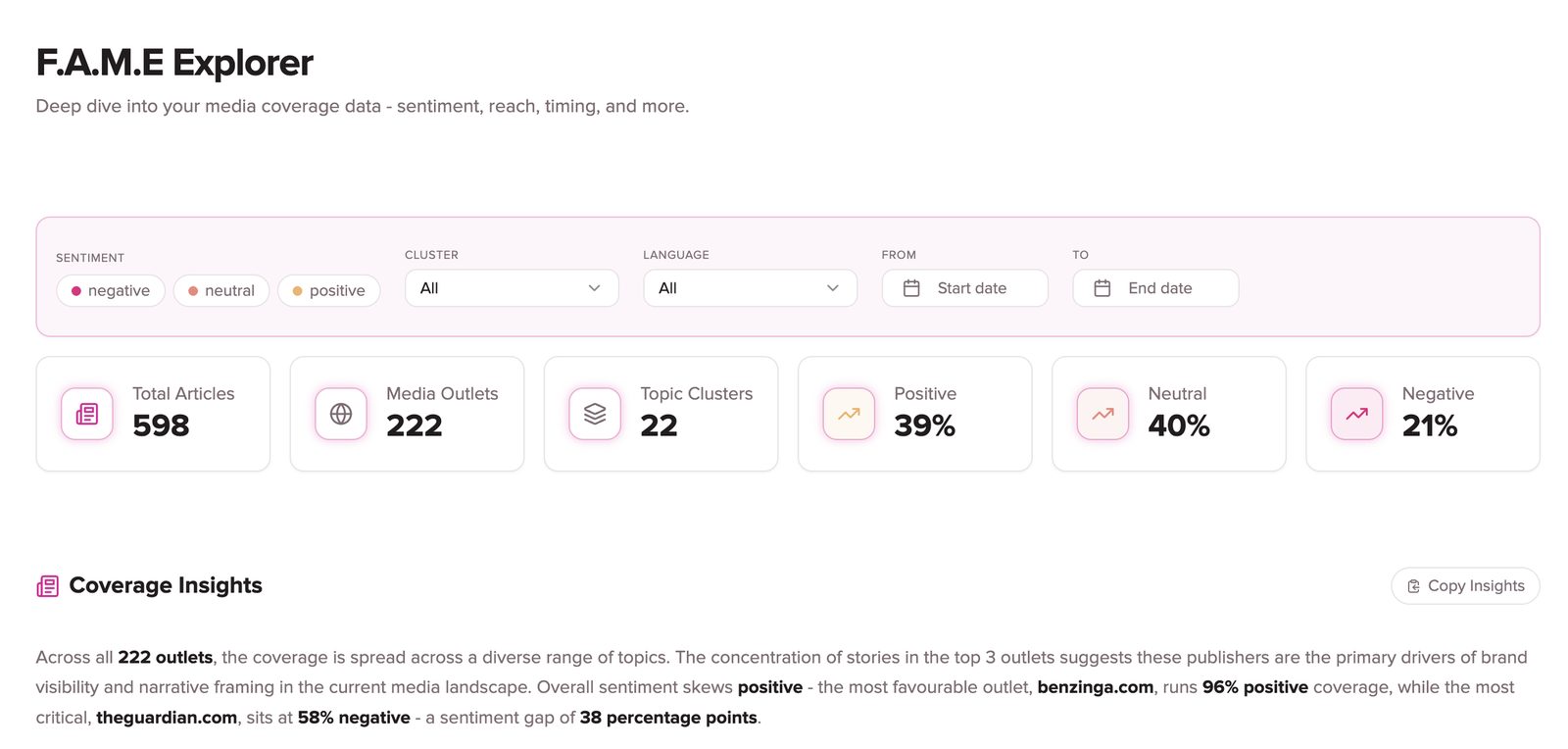Click the LANGUAGE filter label
Viewport: 1568px width, 749px height.
coord(676,255)
